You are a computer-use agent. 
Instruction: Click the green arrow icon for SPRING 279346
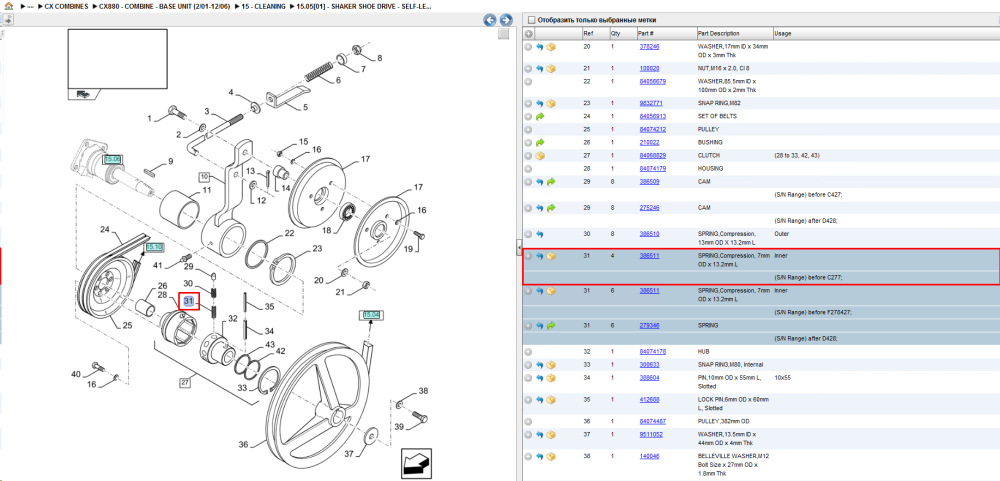tap(550, 325)
